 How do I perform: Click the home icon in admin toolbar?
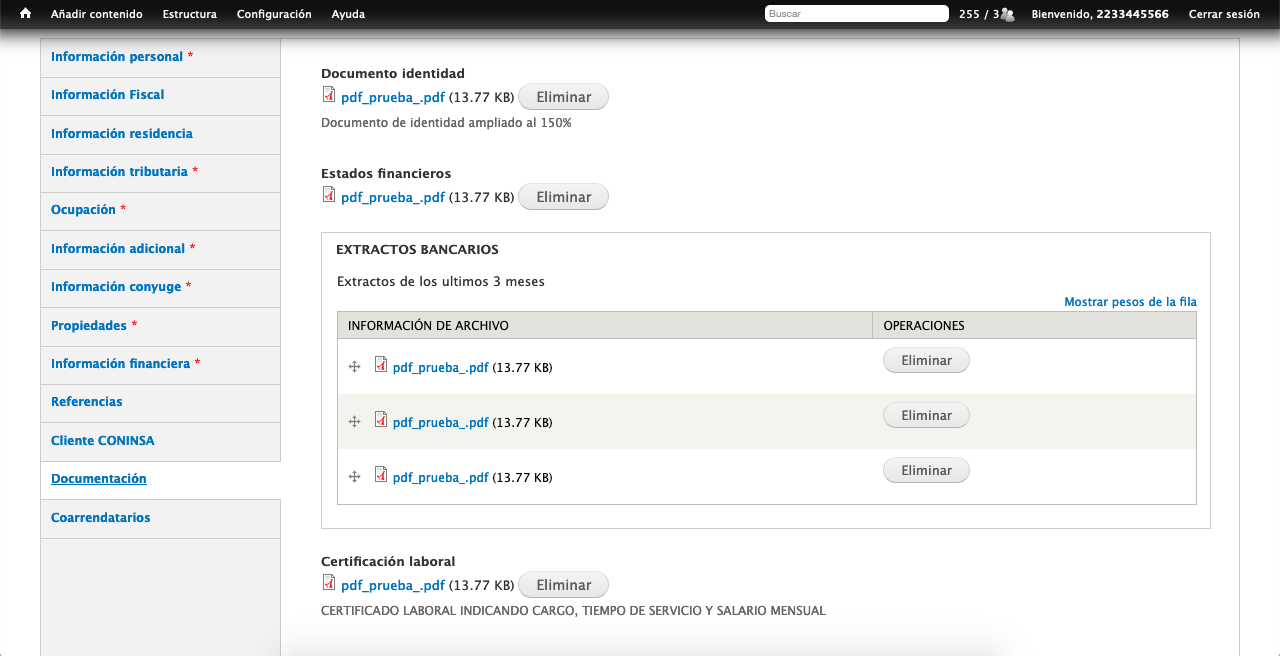pyautogui.click(x=26, y=14)
